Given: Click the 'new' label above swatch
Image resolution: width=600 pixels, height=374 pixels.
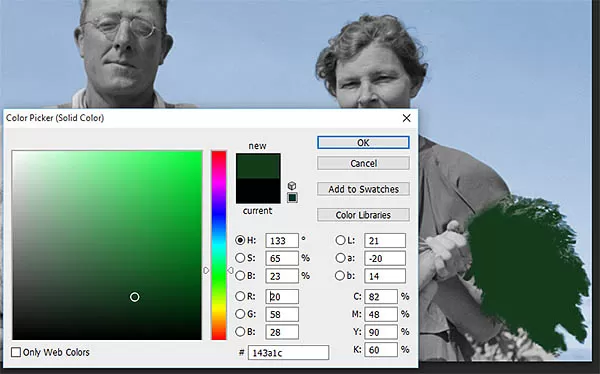Looking at the screenshot, I should point(258,146).
